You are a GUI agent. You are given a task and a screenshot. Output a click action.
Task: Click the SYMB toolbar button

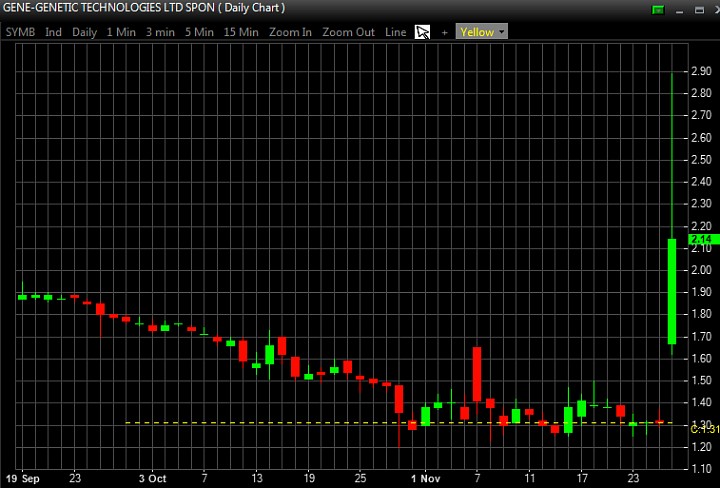coord(20,32)
